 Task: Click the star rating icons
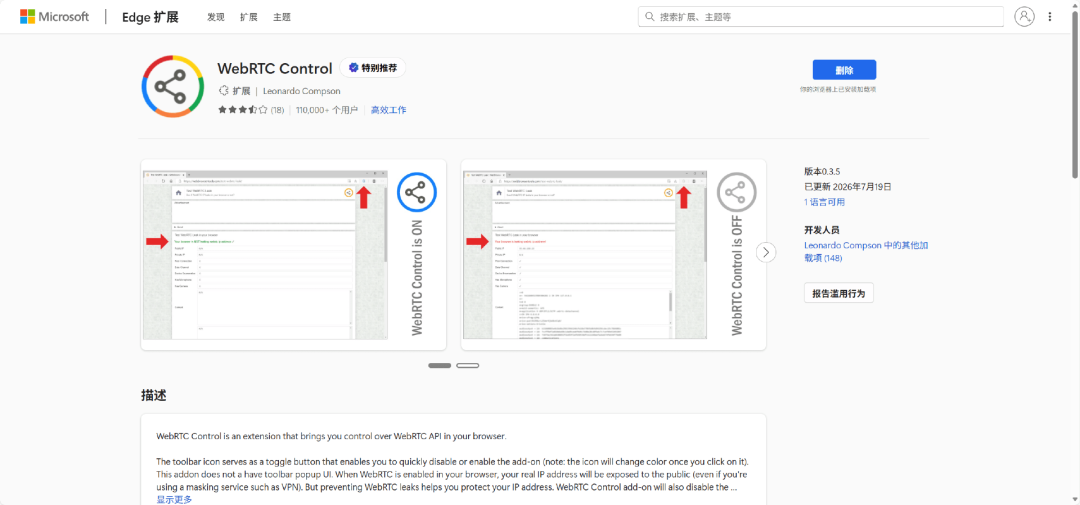(x=242, y=110)
